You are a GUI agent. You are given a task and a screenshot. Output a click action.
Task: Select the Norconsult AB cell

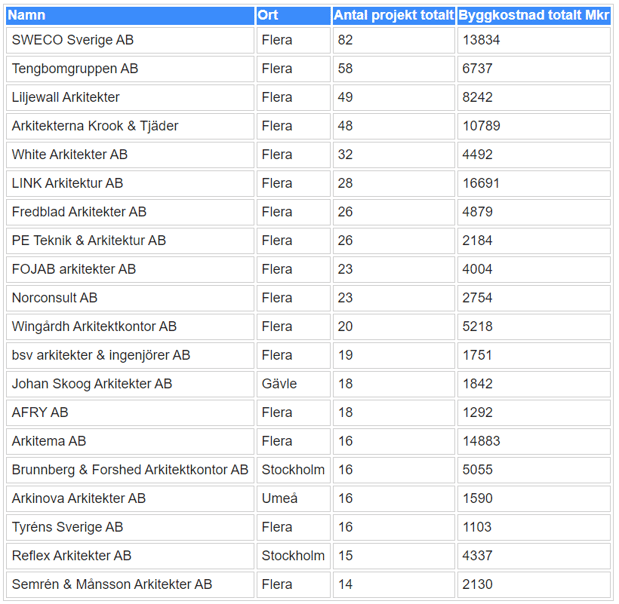[130, 298]
